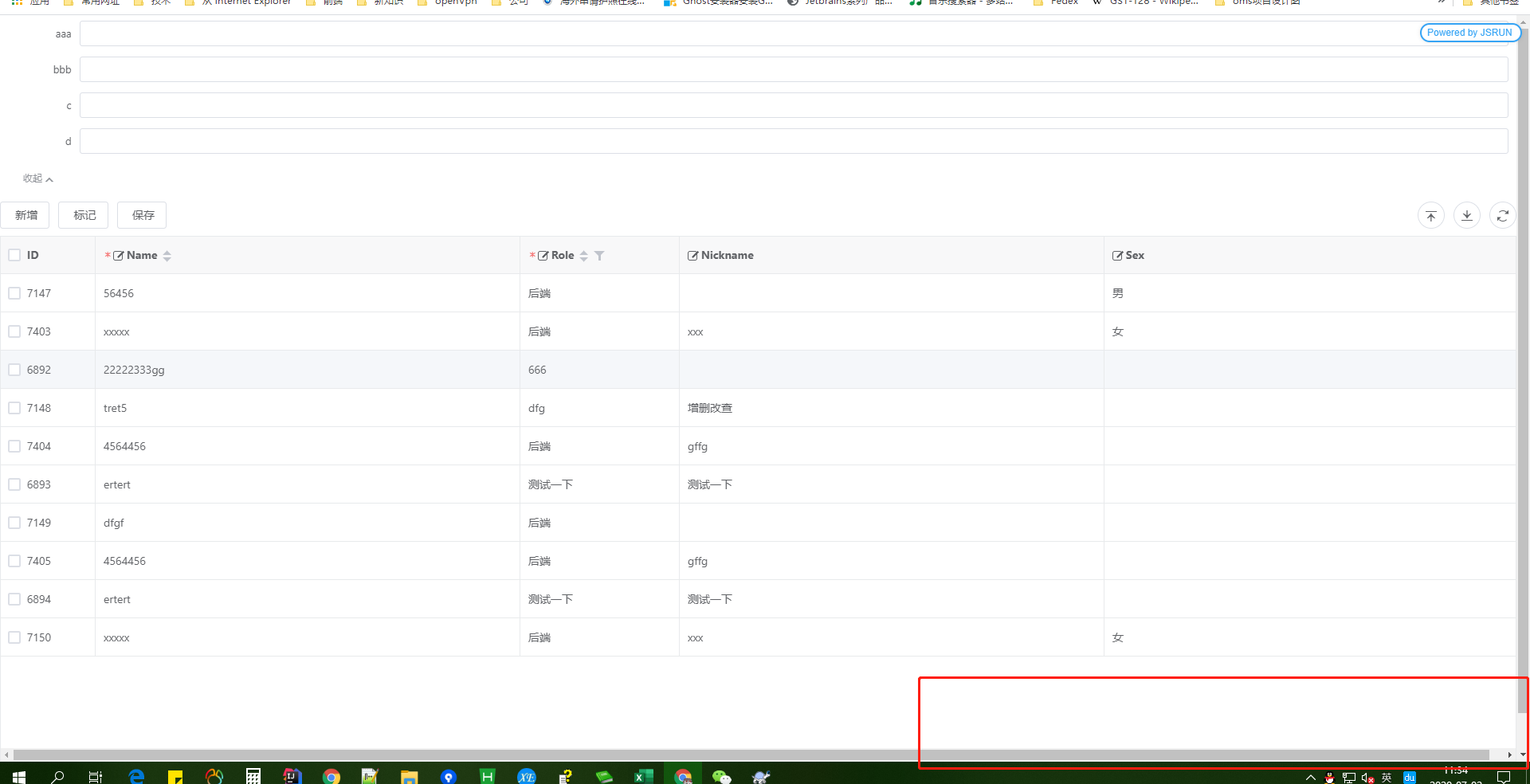Click the 新增 button to add a record
This screenshot has width=1530, height=784.
point(25,215)
